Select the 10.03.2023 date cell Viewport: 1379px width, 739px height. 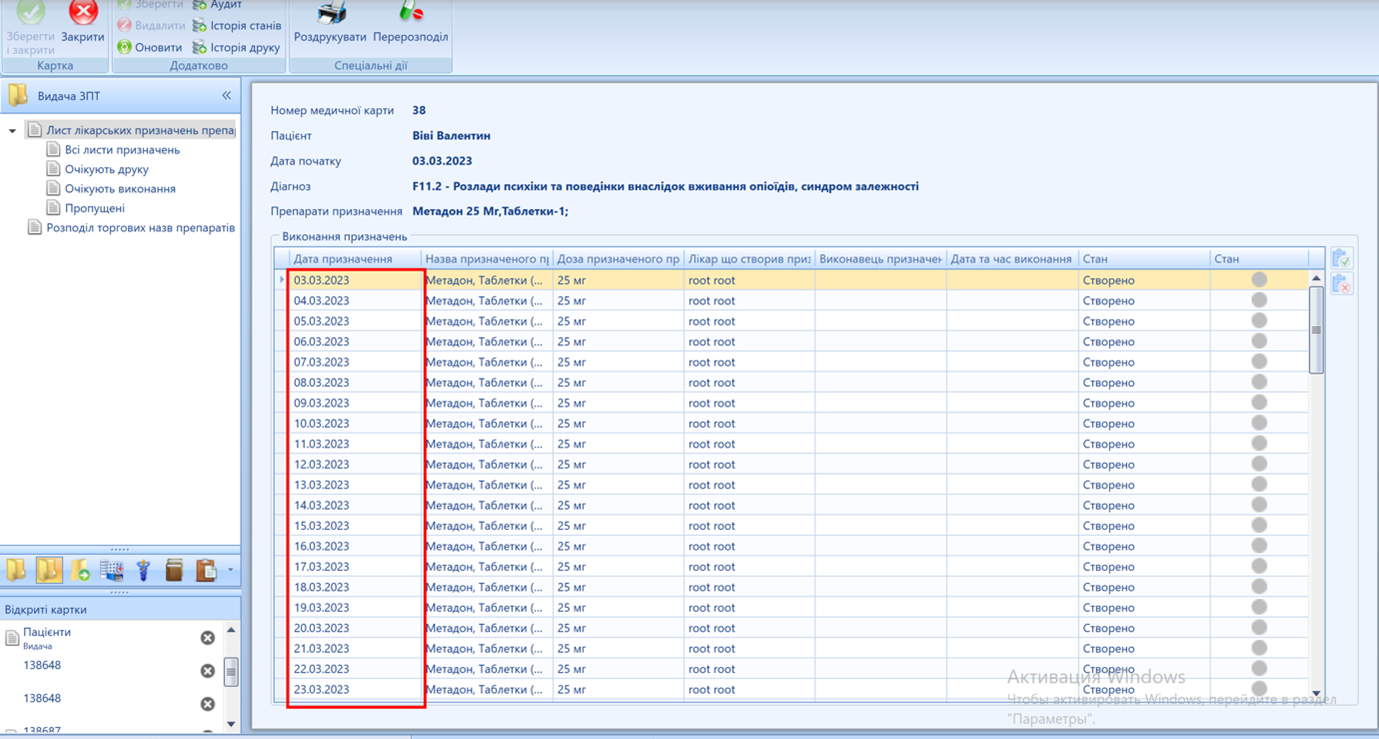pyautogui.click(x=355, y=424)
